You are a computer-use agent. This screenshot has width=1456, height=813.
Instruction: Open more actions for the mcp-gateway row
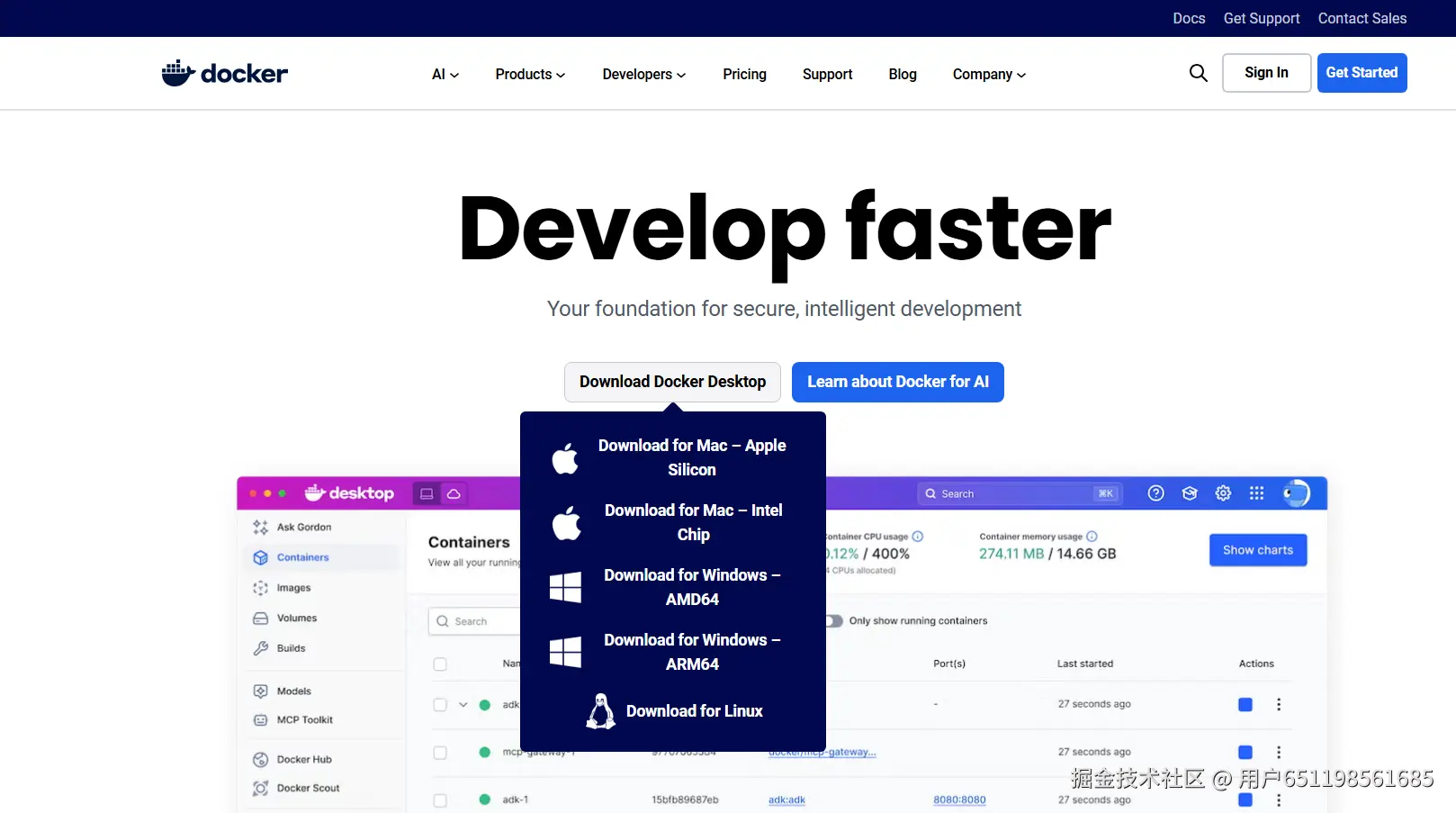1279,753
